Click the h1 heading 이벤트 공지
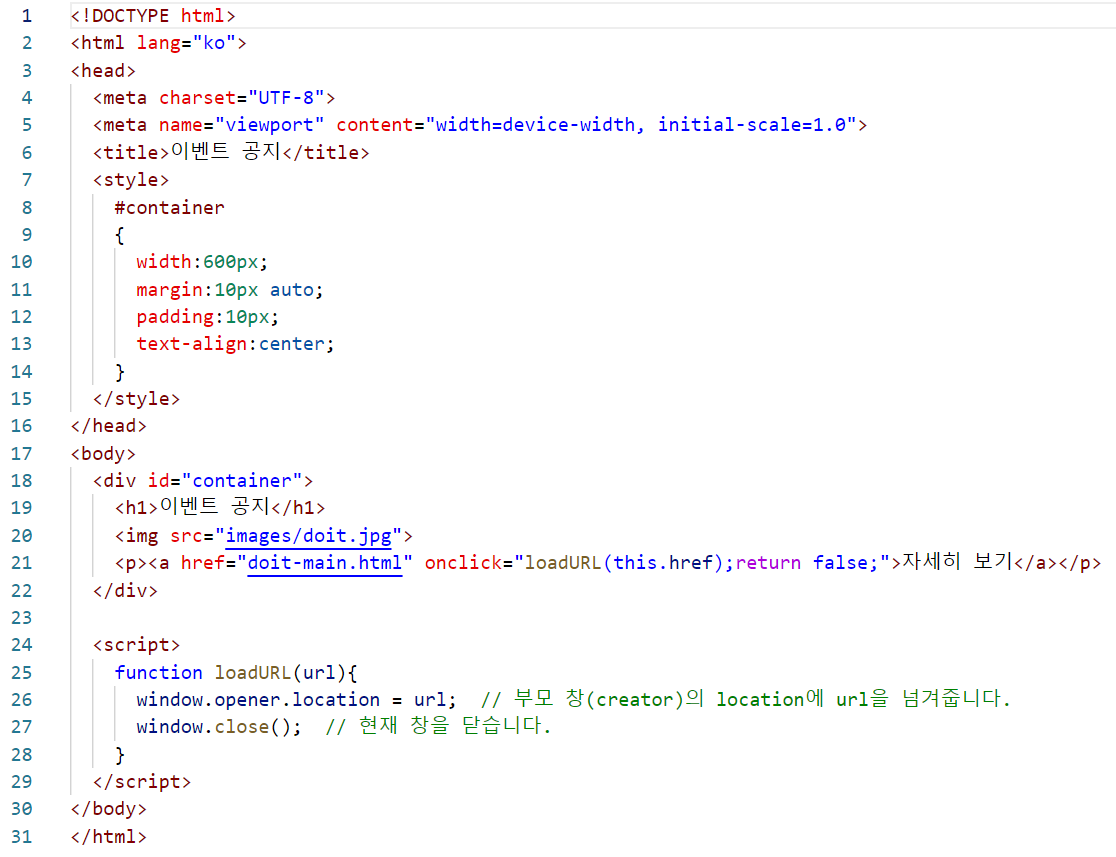The image size is (1116, 857). click(x=214, y=507)
